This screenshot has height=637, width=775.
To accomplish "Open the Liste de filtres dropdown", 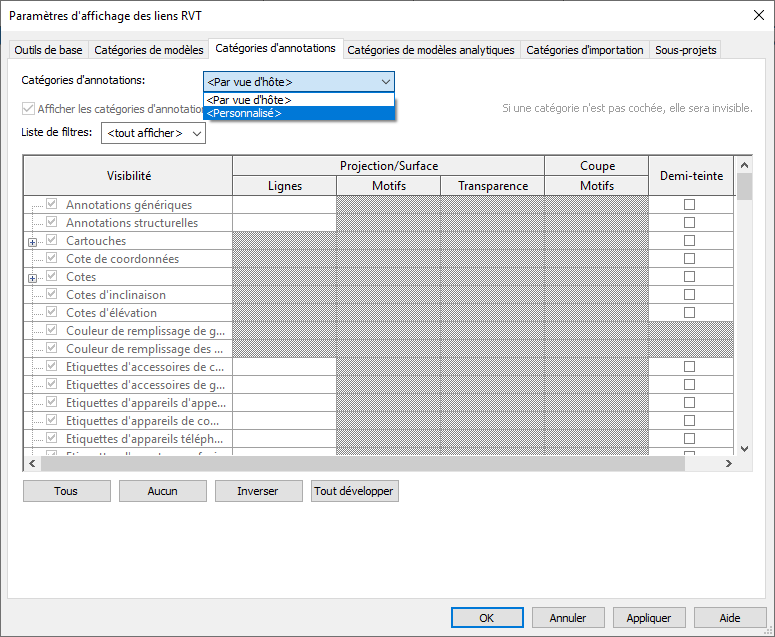I will pyautogui.click(x=153, y=133).
